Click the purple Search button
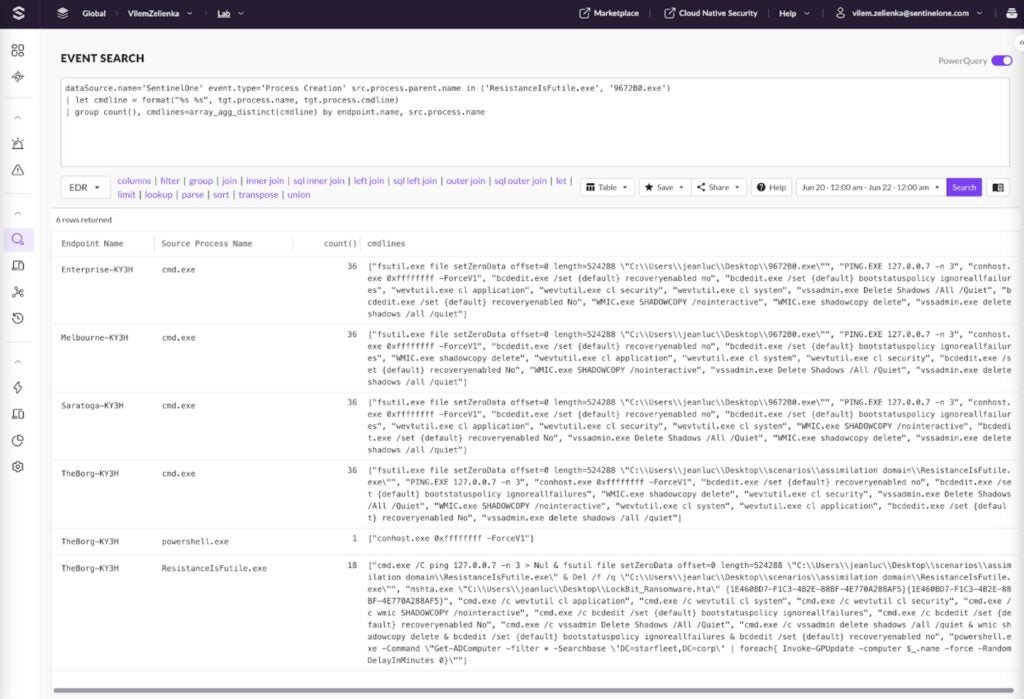This screenshot has height=699, width=1024. pos(962,187)
